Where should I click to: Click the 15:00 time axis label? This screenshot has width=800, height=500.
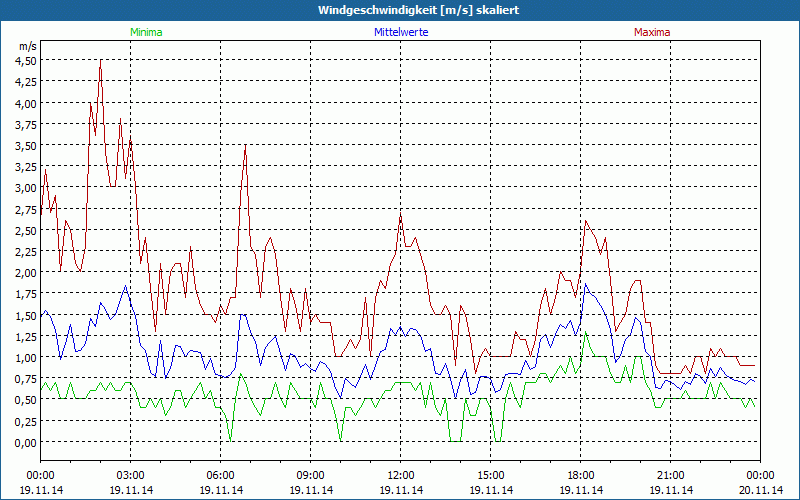coord(491,476)
